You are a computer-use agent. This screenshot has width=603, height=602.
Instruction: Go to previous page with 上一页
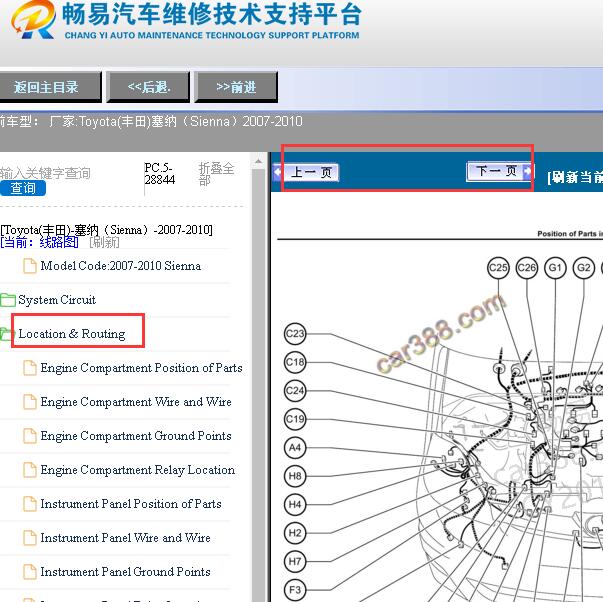pos(306,172)
